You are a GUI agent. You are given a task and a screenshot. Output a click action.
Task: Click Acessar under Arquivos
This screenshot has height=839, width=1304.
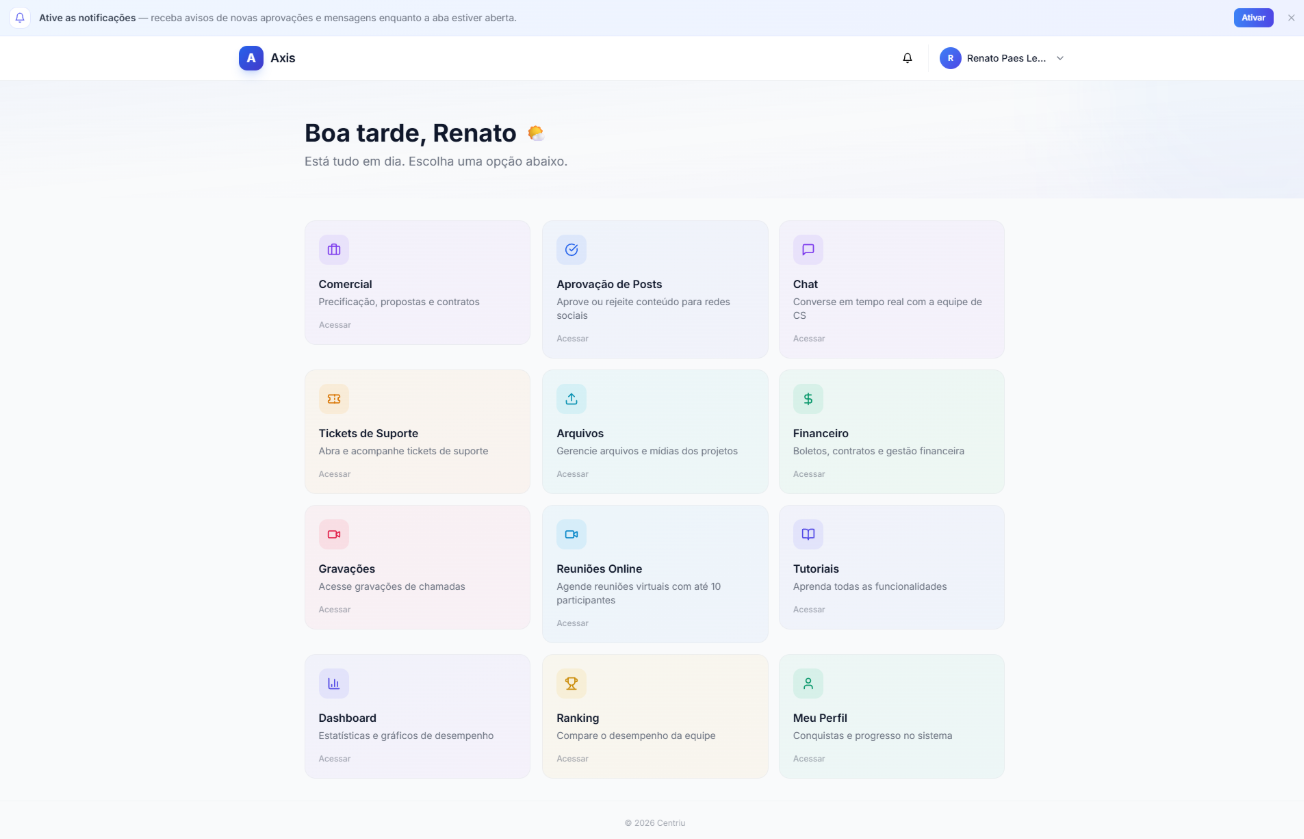(573, 474)
